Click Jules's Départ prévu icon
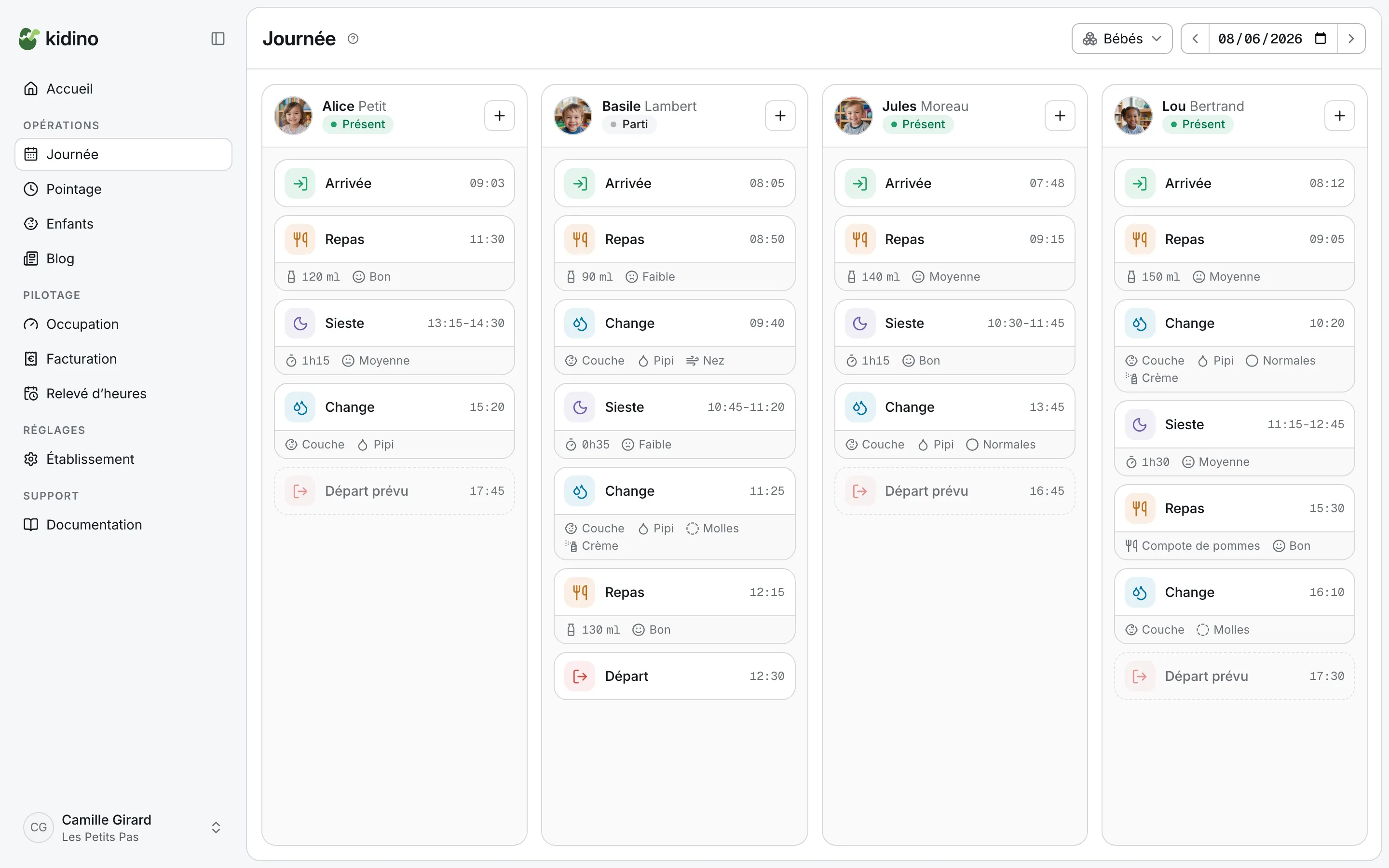Image resolution: width=1389 pixels, height=868 pixels. tap(860, 491)
